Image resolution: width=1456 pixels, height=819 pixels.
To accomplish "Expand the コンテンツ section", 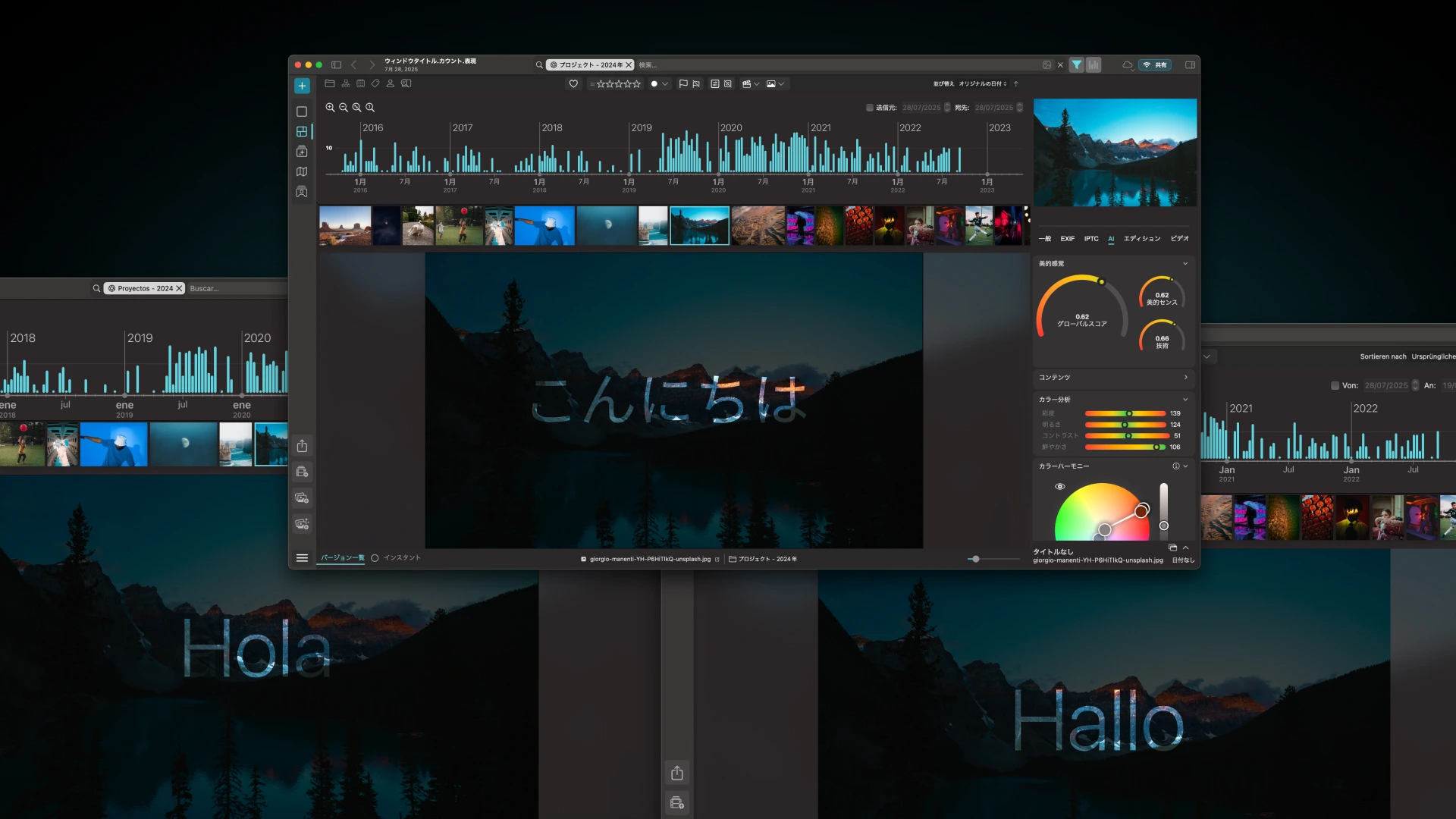I will click(x=1186, y=378).
